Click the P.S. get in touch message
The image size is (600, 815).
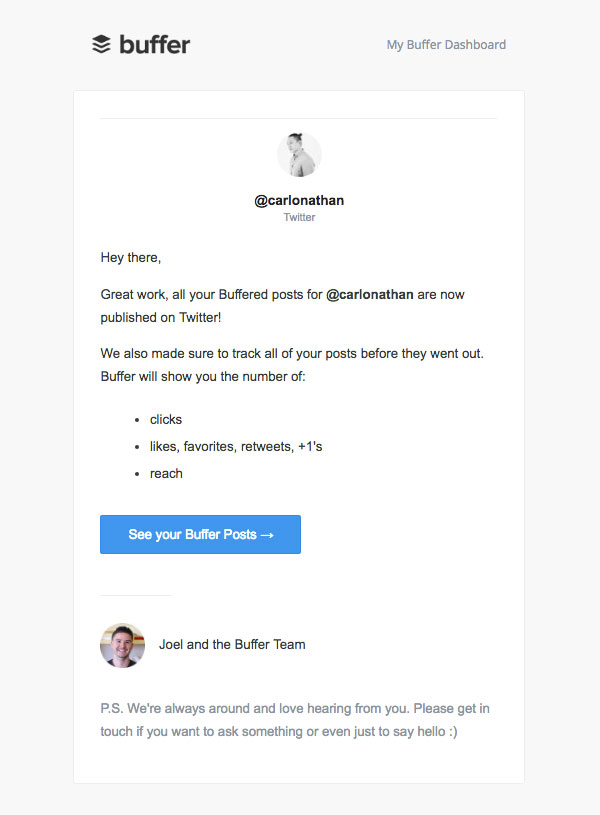click(x=295, y=720)
